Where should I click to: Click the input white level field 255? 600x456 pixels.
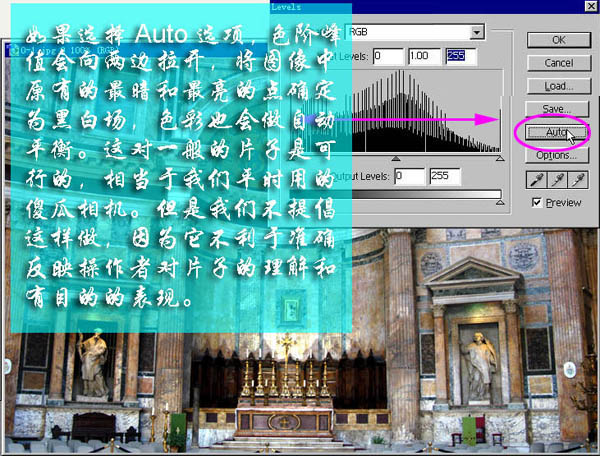tap(461, 56)
